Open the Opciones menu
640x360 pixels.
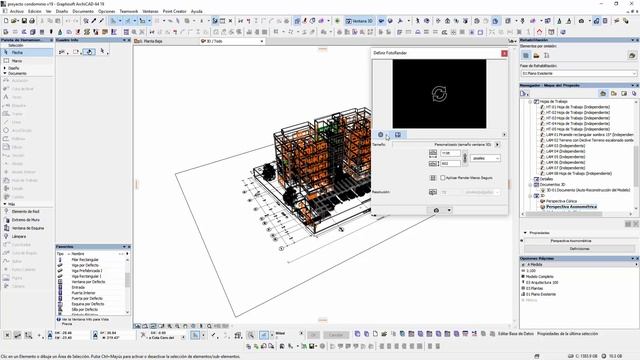pyautogui.click(x=107, y=11)
